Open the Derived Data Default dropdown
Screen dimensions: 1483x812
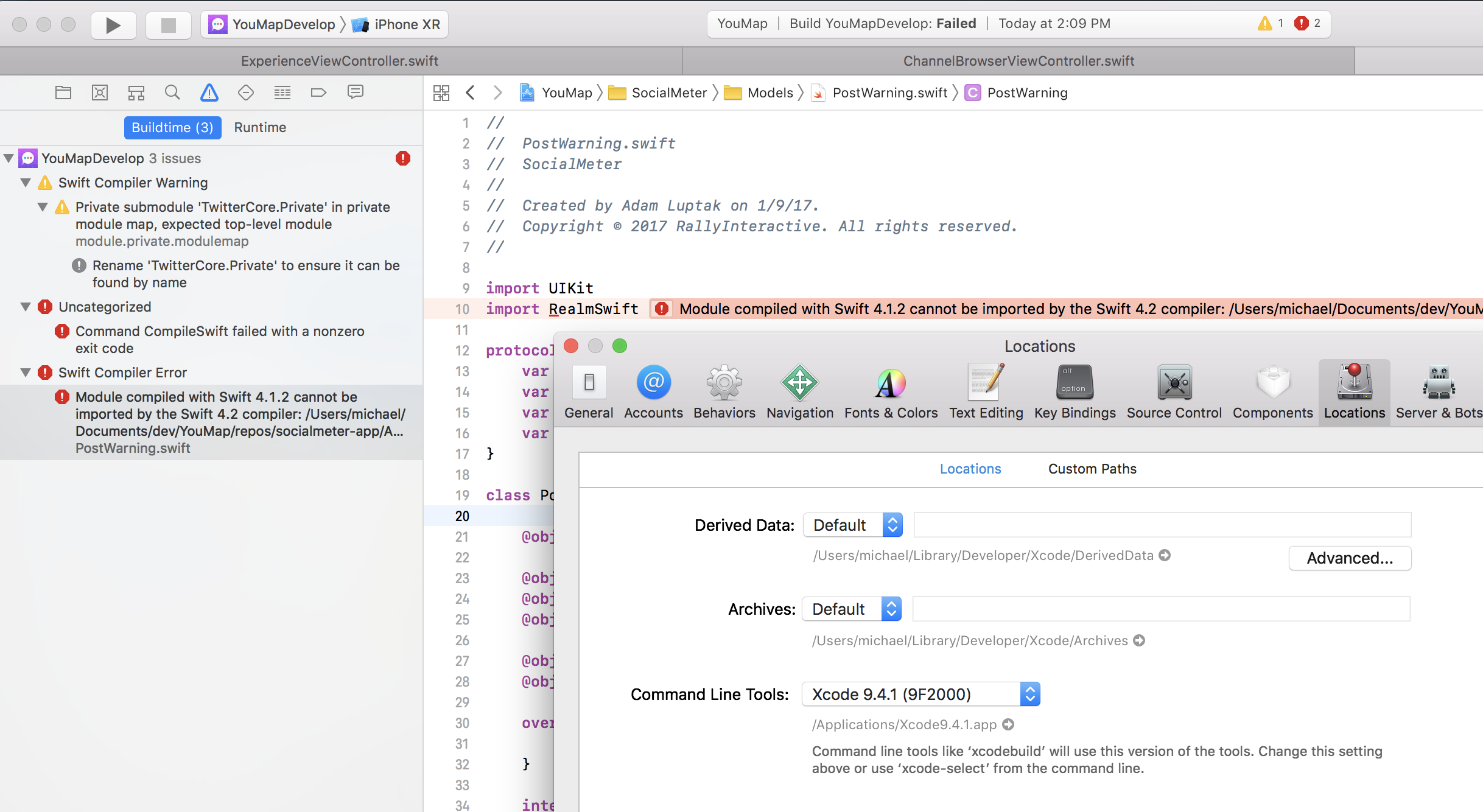coord(852,525)
